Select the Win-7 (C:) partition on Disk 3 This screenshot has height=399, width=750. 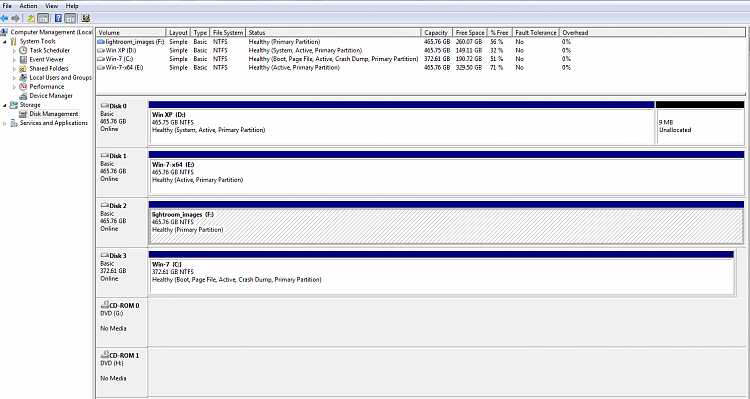[x=441, y=273]
